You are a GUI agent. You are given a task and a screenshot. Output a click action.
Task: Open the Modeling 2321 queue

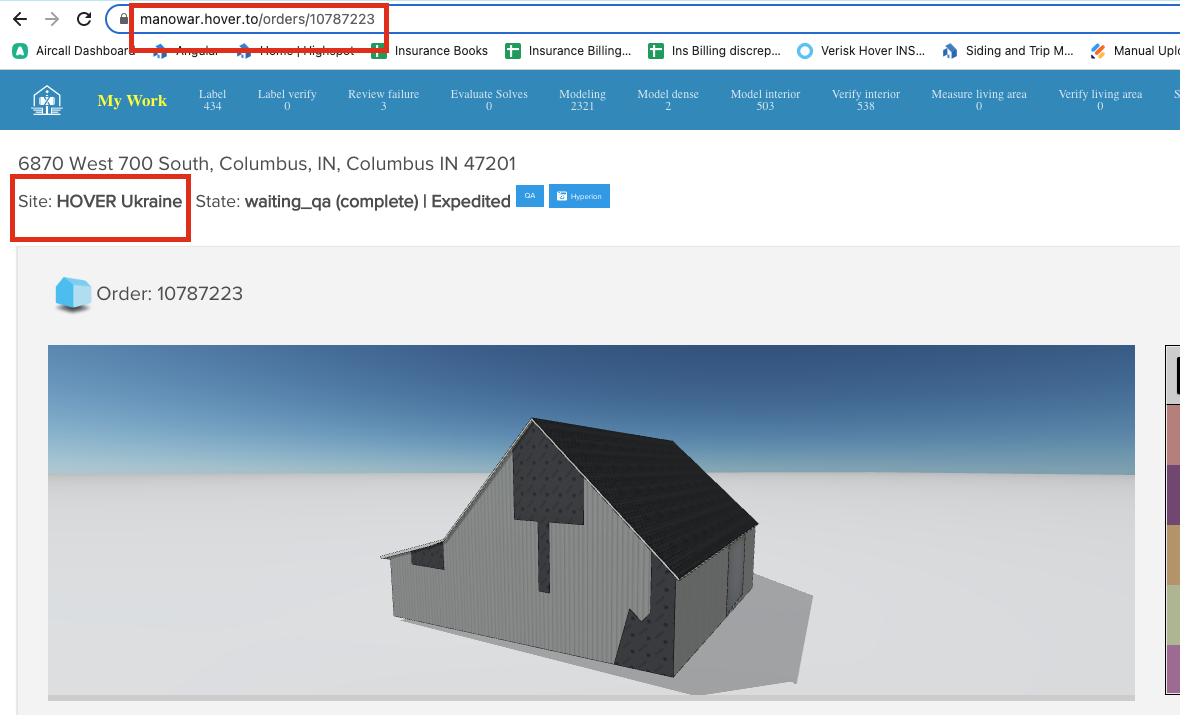coord(582,100)
